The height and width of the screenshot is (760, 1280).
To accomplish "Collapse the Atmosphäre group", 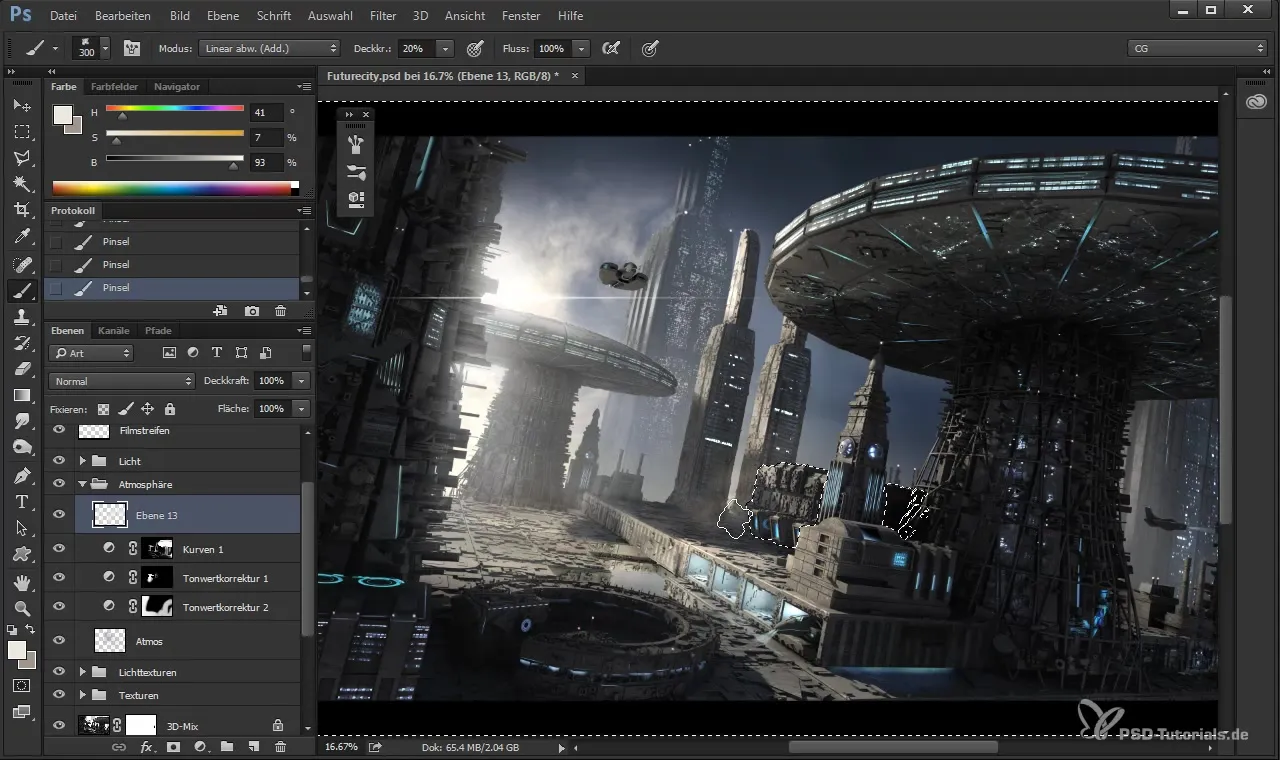I will (83, 484).
